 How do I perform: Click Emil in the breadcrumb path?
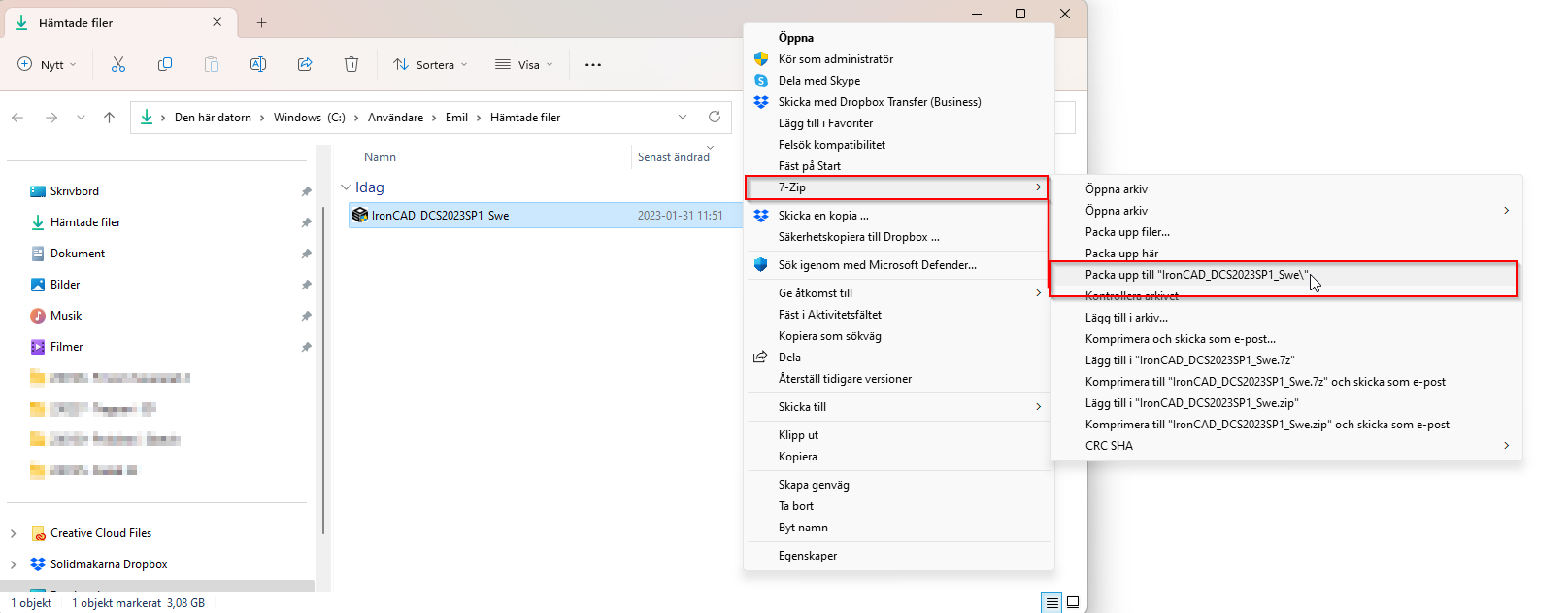[456, 118]
